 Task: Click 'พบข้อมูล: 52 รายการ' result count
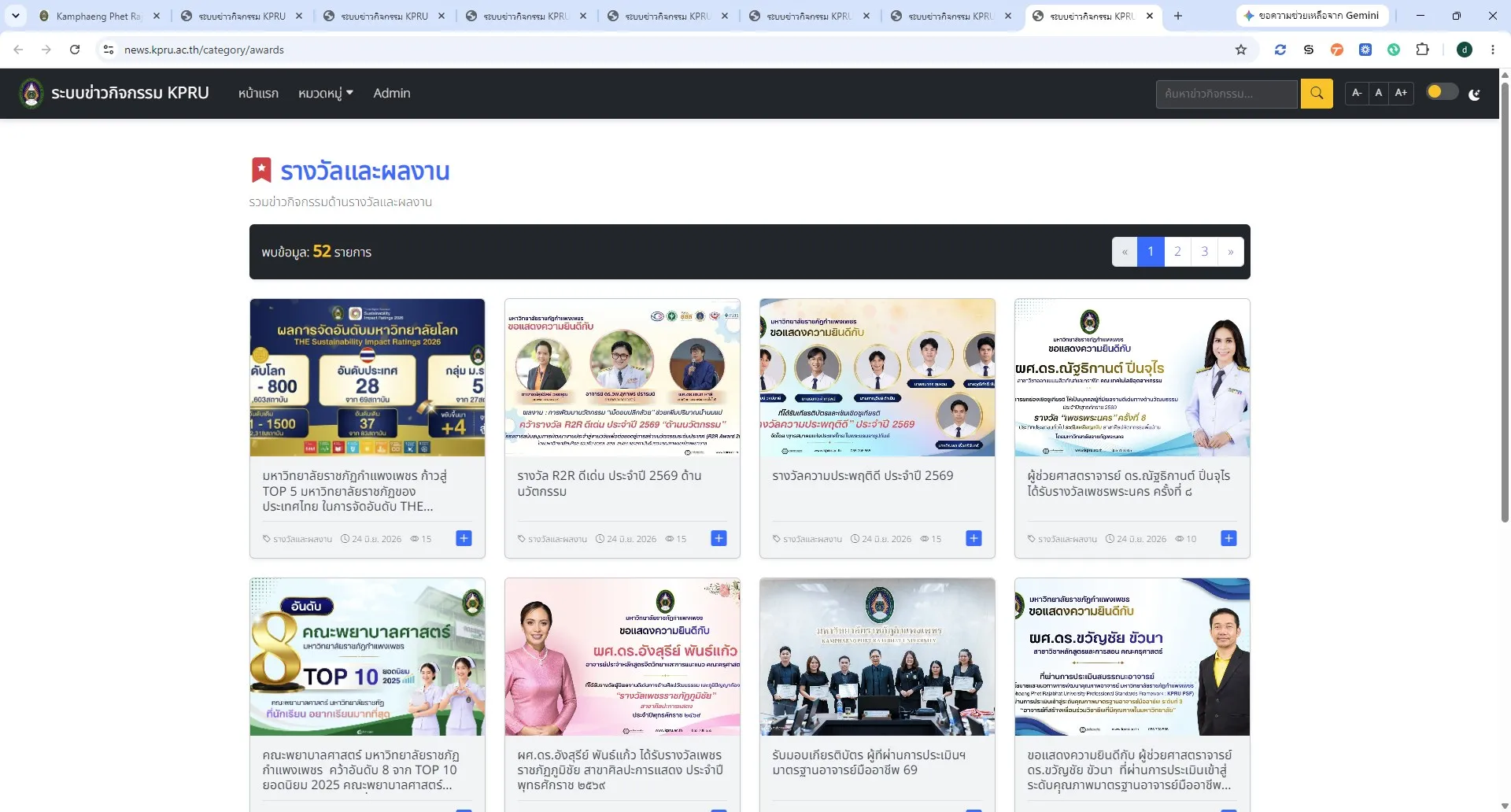coord(316,252)
